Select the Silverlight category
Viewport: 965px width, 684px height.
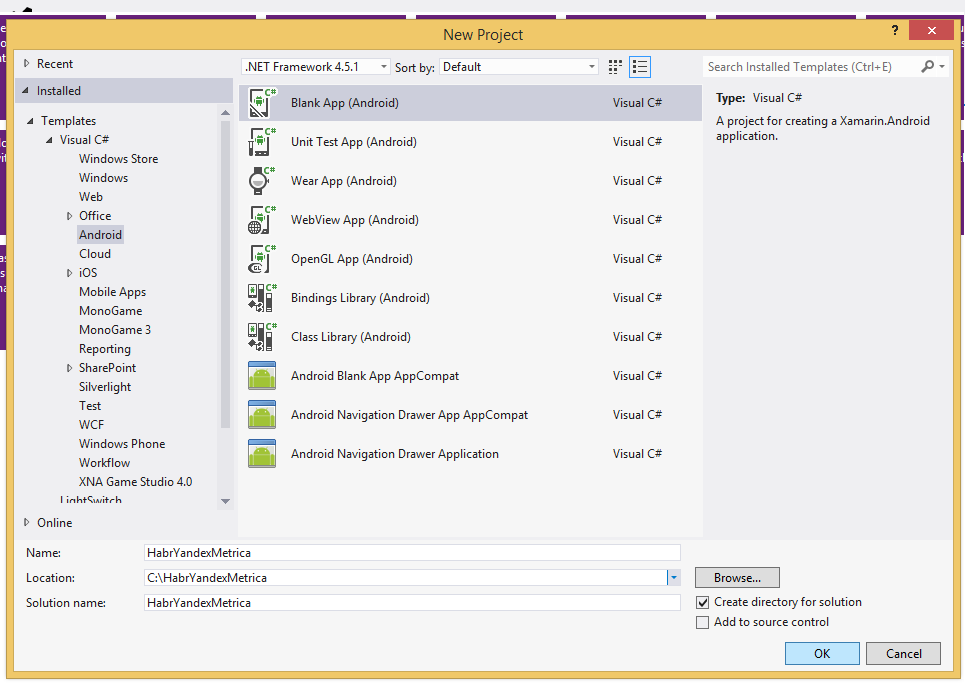[105, 387]
